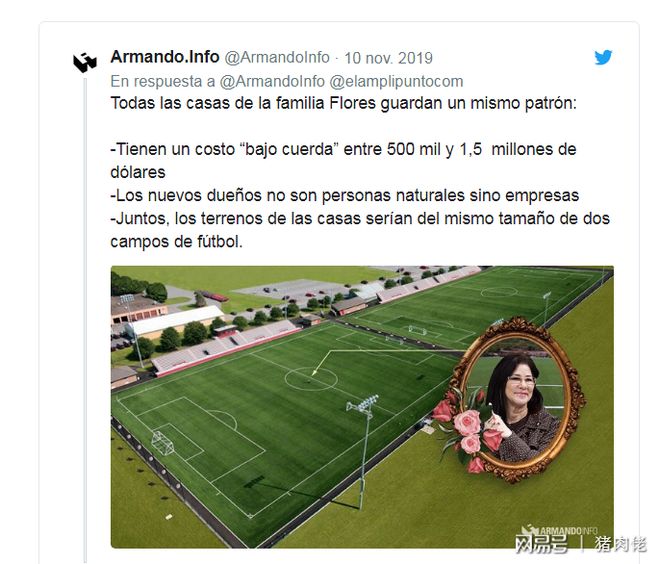Click the 猪肉铊 watermark text
Image resolution: width=660 pixels, height=564 pixels.
620,544
